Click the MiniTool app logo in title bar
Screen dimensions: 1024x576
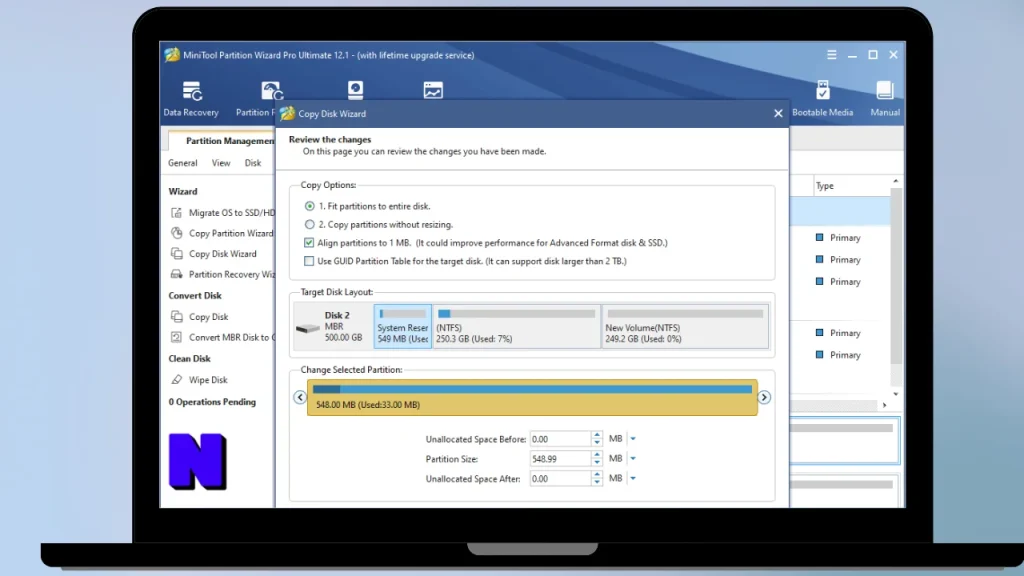[172, 55]
